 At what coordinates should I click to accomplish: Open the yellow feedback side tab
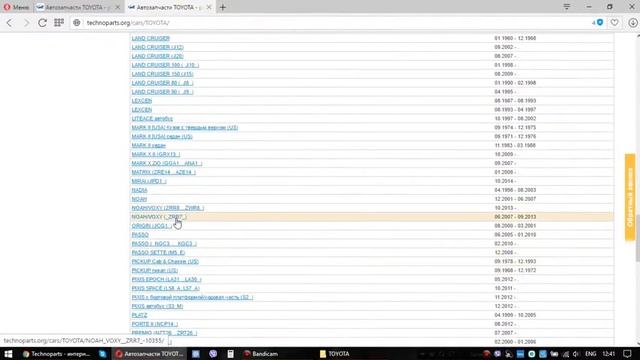(x=630, y=197)
